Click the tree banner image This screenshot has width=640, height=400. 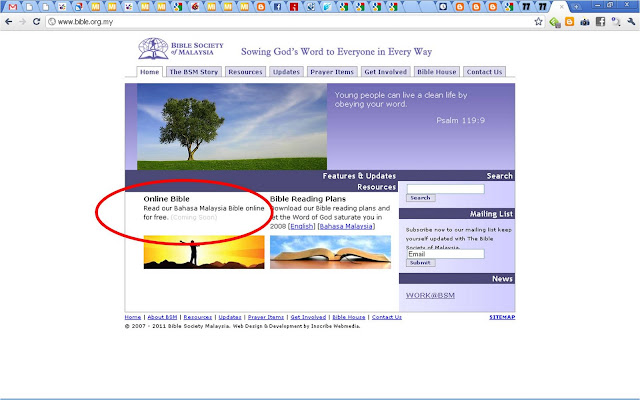tap(232, 127)
